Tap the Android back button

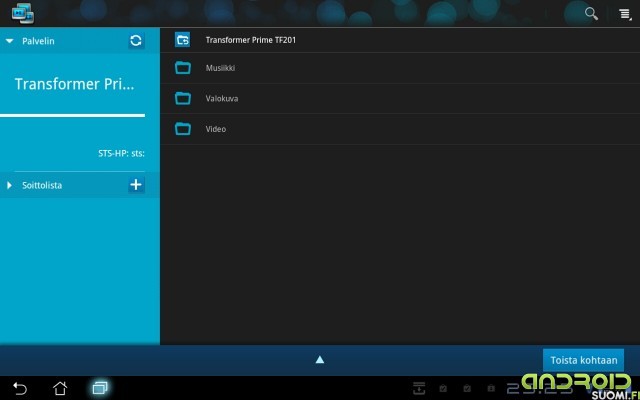20,388
